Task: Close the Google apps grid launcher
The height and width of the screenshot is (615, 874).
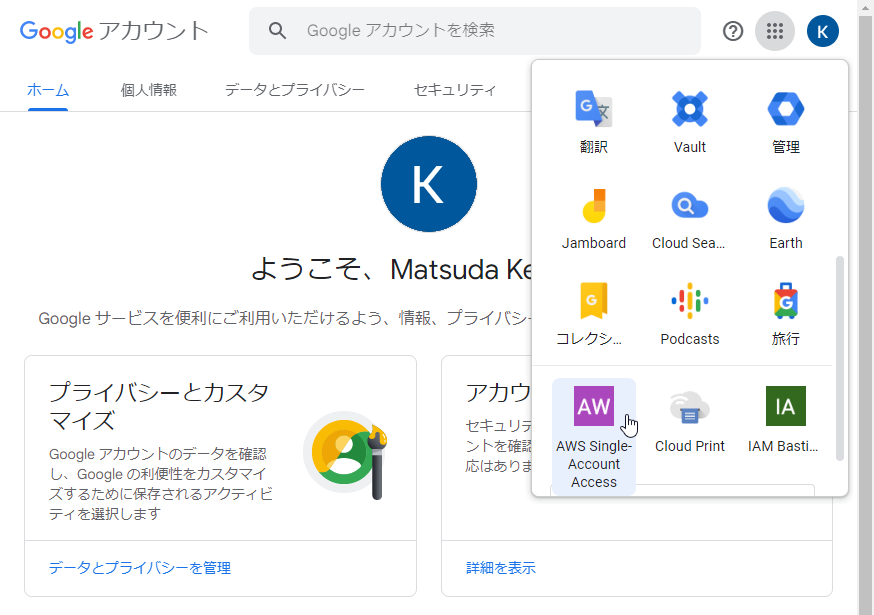Action: coord(775,31)
